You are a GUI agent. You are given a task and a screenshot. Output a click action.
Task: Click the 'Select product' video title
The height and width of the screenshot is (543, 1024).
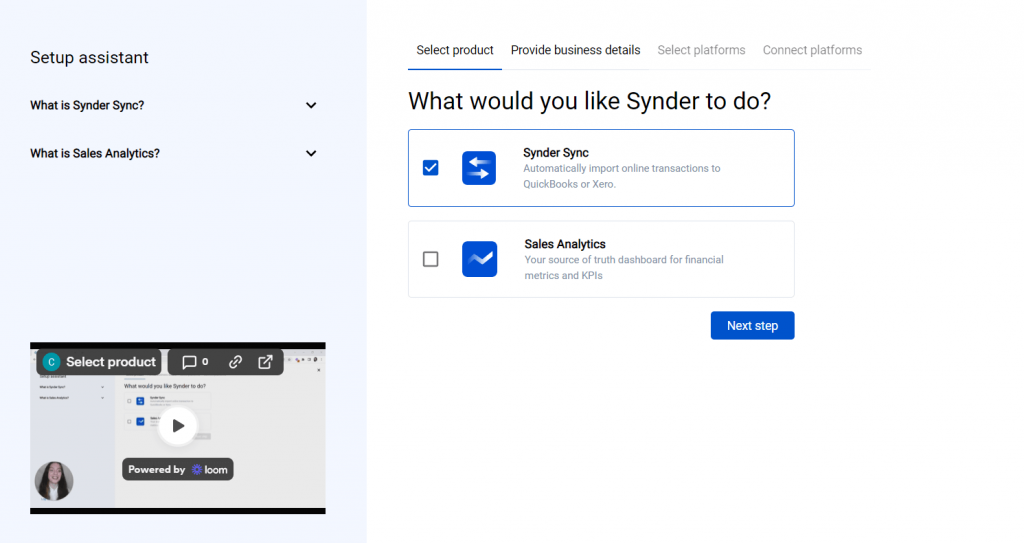110,362
